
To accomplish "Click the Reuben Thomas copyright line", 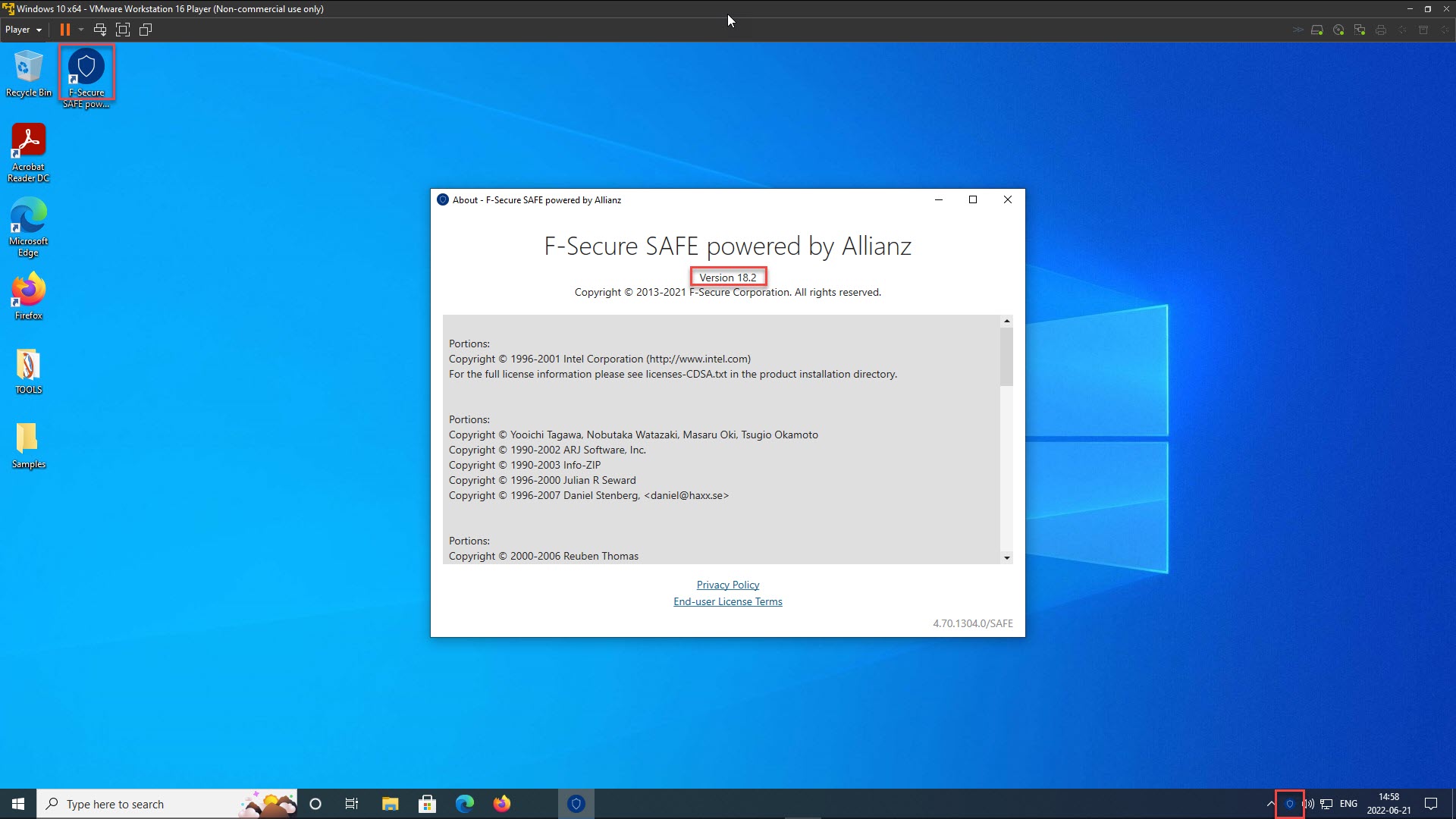I will [544, 556].
